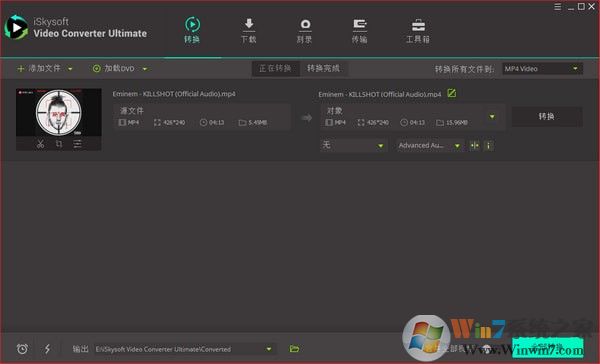600x364 pixels.
Task: Open the Convert (转换) tab
Action: (192, 30)
